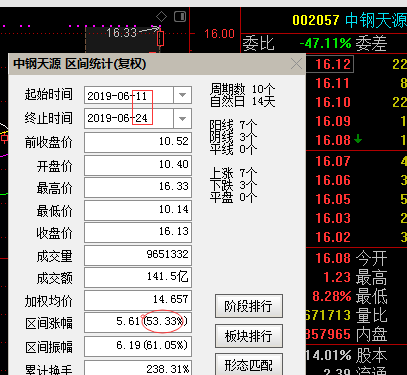Screen dimensions: 407x375
Task: Click the 量比 label
Action: [371, 315]
